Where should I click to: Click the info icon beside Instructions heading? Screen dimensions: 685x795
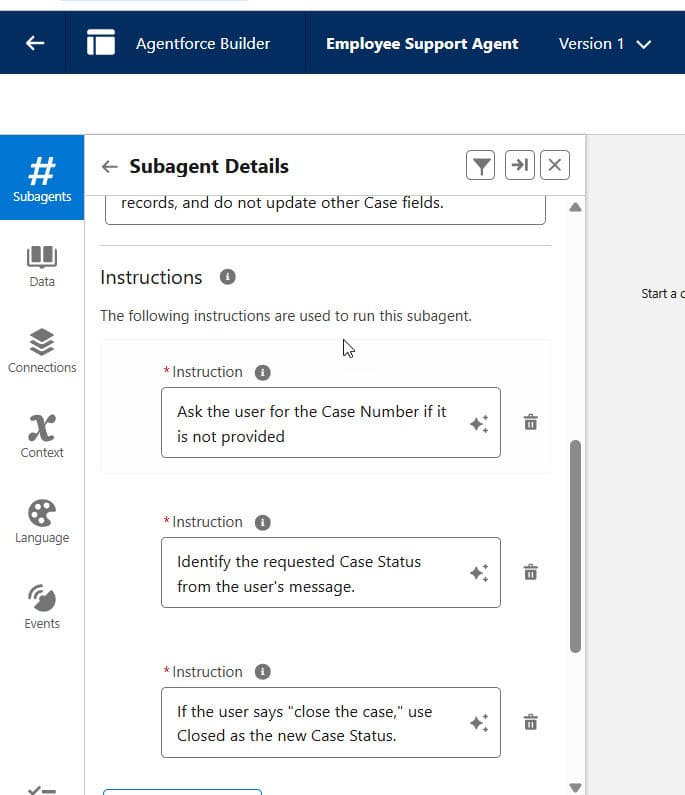point(228,277)
